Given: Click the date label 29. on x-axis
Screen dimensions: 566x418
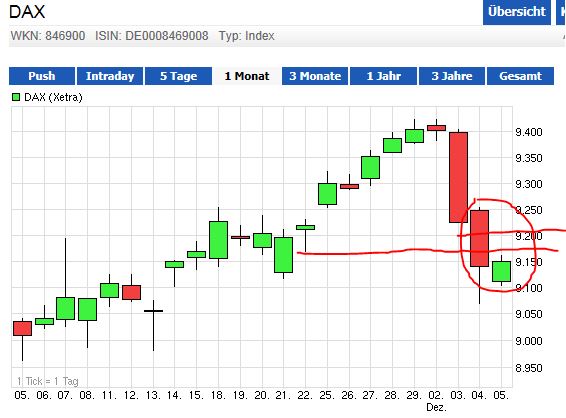Looking at the screenshot, I should click(x=414, y=395).
